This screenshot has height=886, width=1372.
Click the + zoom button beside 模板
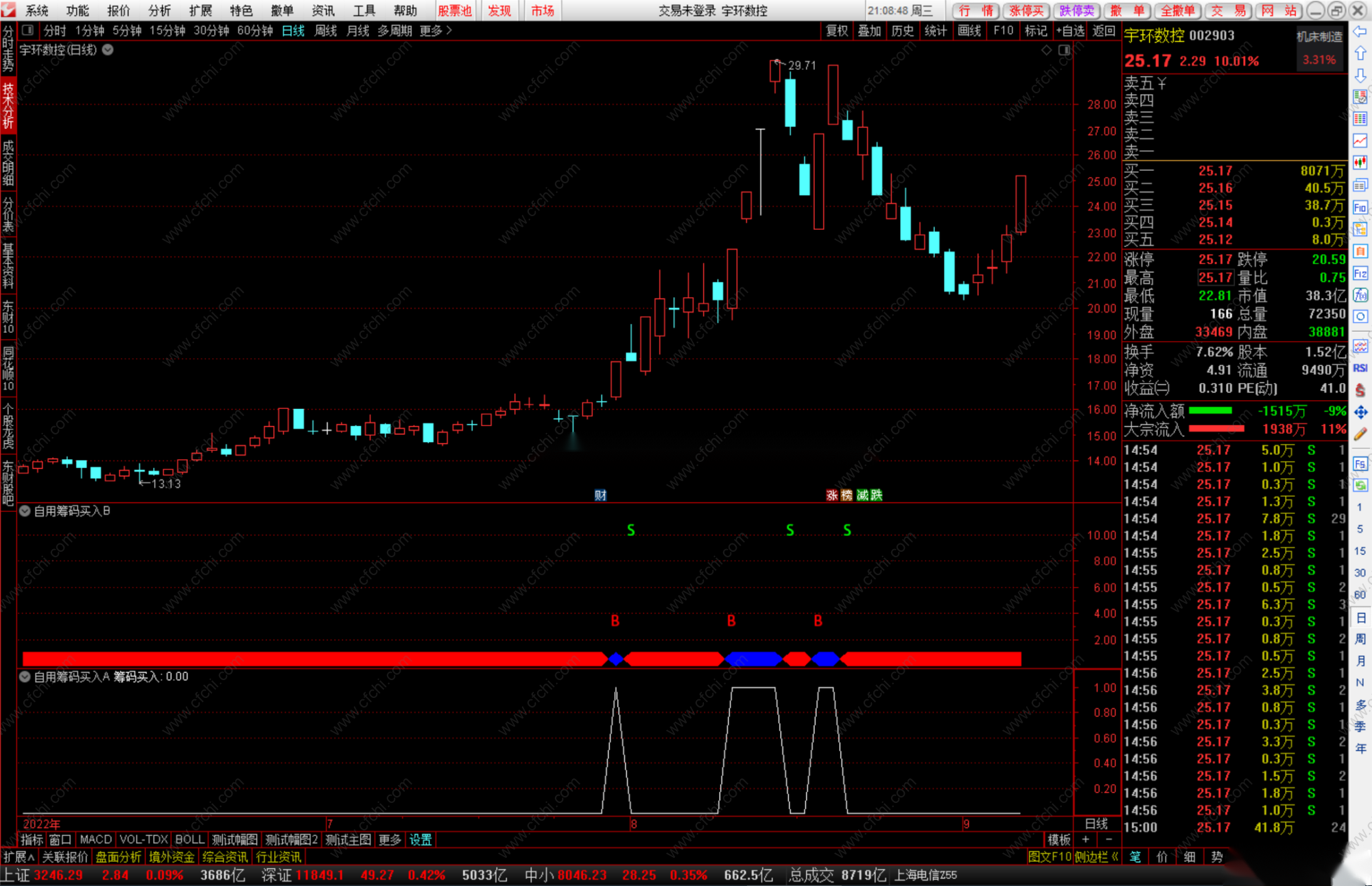click(1085, 839)
